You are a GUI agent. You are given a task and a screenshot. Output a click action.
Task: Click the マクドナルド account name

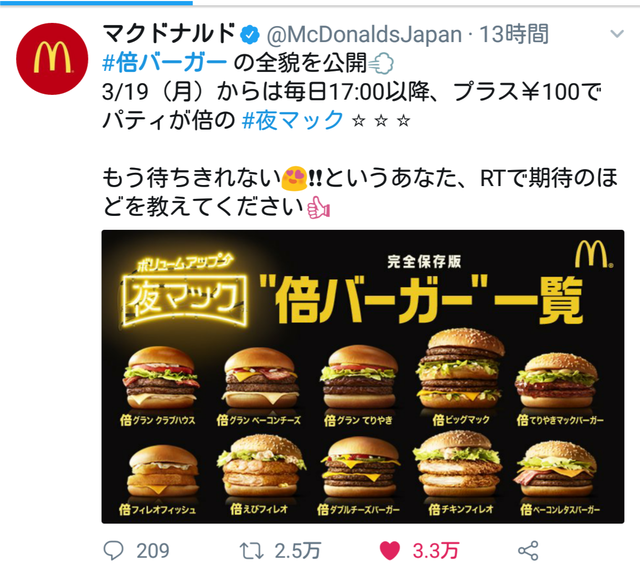tap(169, 34)
